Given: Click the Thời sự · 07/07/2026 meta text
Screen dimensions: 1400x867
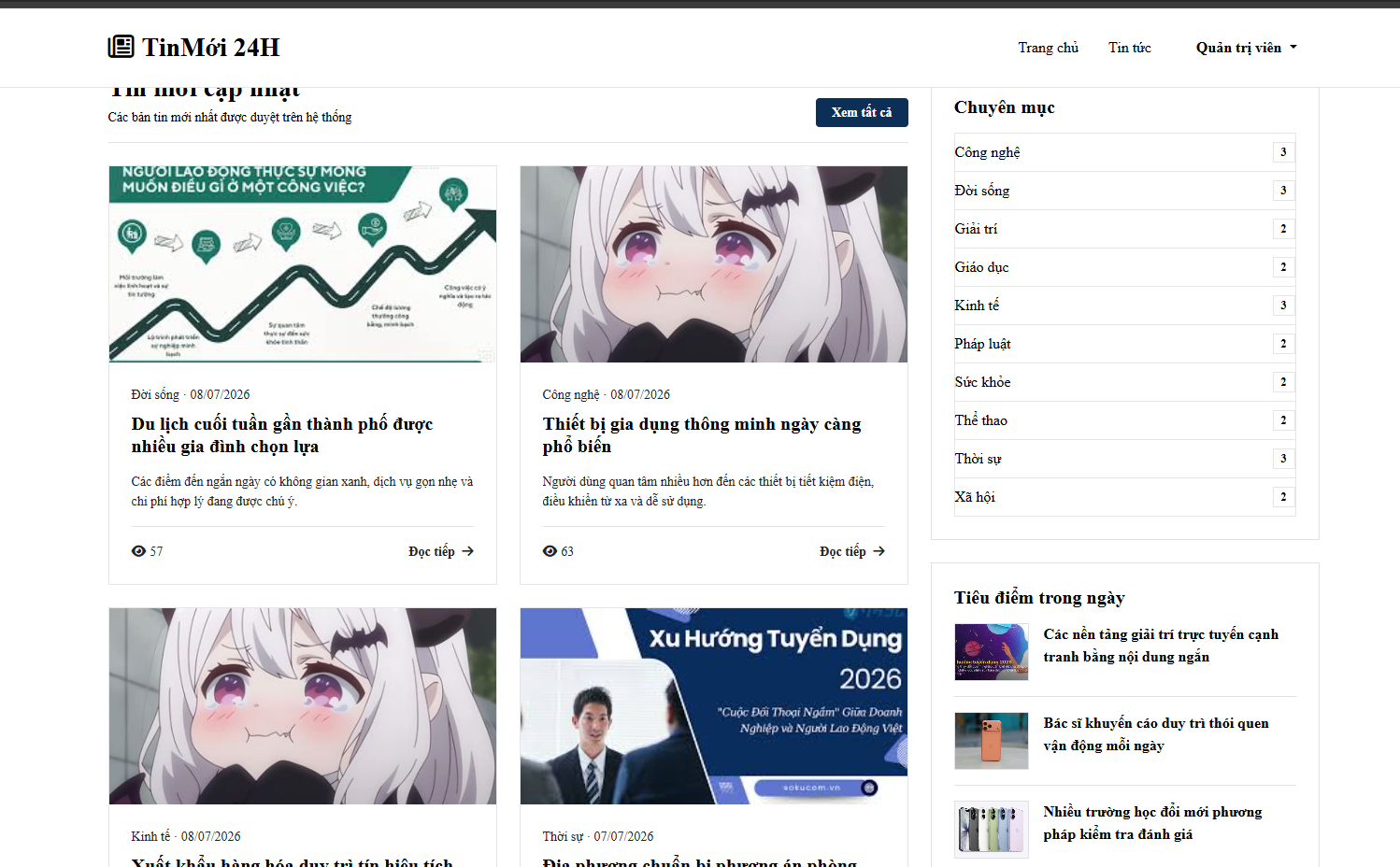Looking at the screenshot, I should tap(598, 836).
